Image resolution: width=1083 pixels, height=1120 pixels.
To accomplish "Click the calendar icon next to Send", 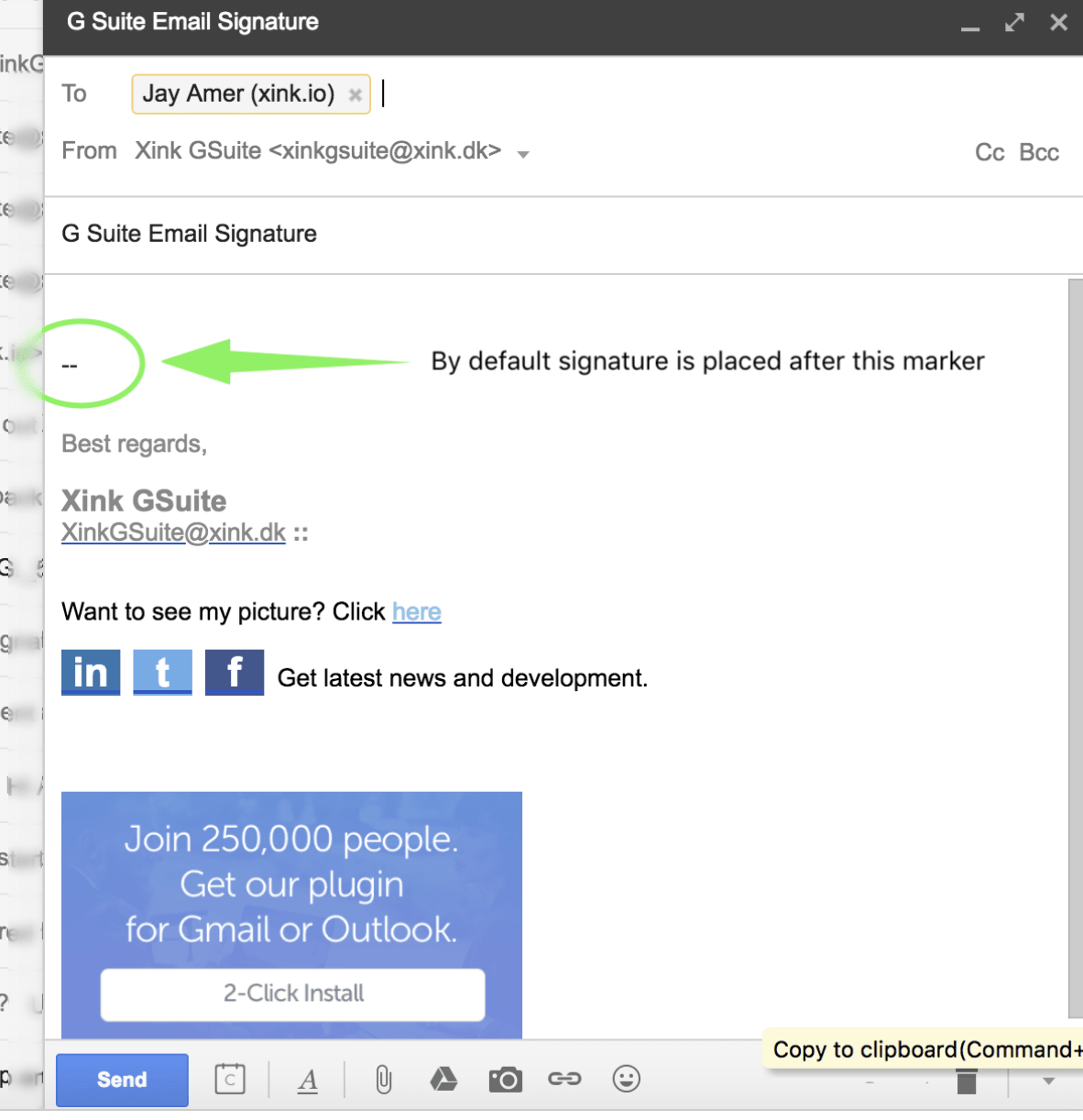I will pyautogui.click(x=230, y=1079).
